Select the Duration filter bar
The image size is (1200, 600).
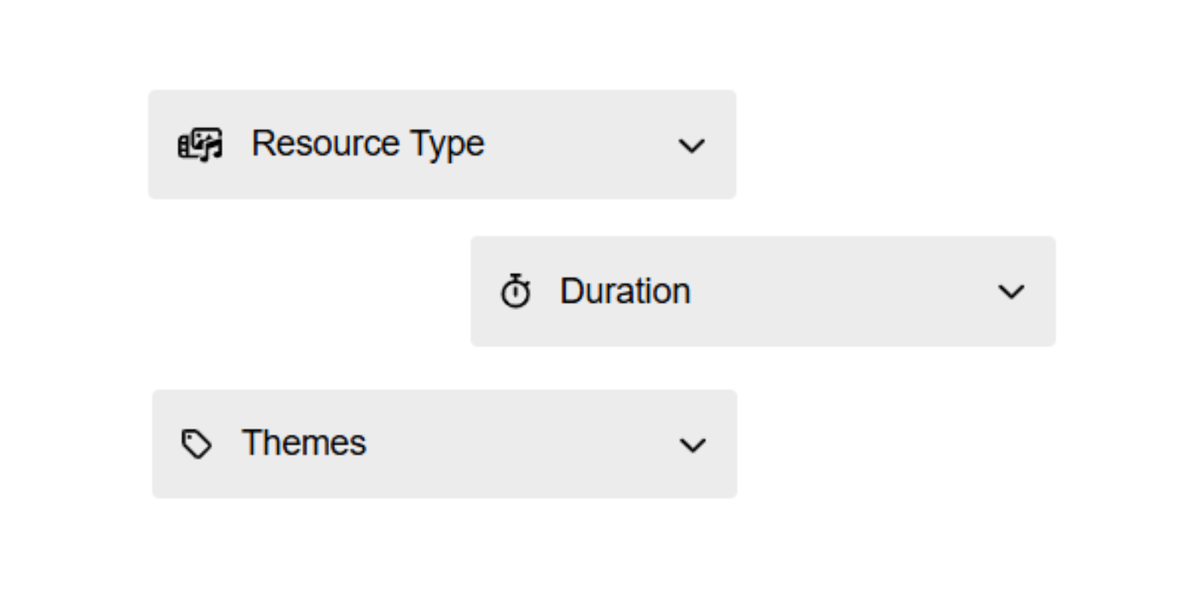coord(763,291)
